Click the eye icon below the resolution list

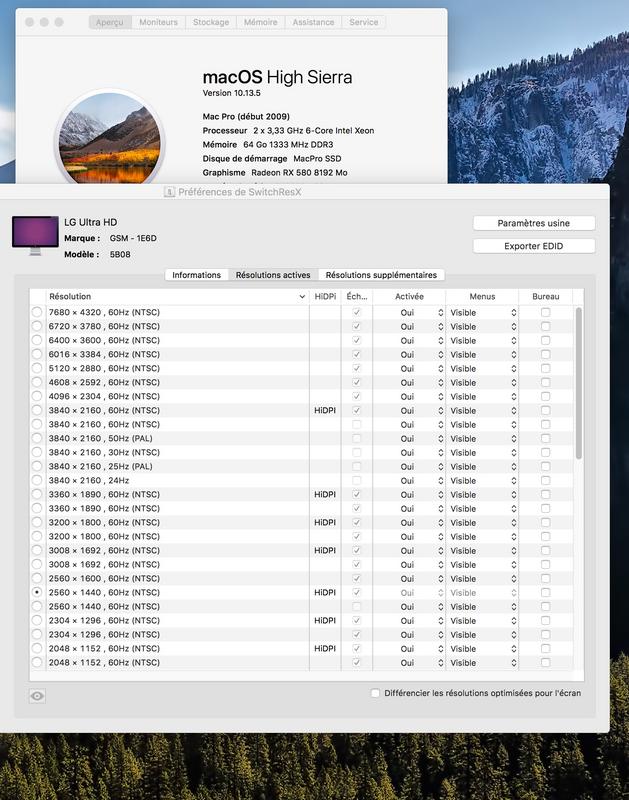point(37,696)
